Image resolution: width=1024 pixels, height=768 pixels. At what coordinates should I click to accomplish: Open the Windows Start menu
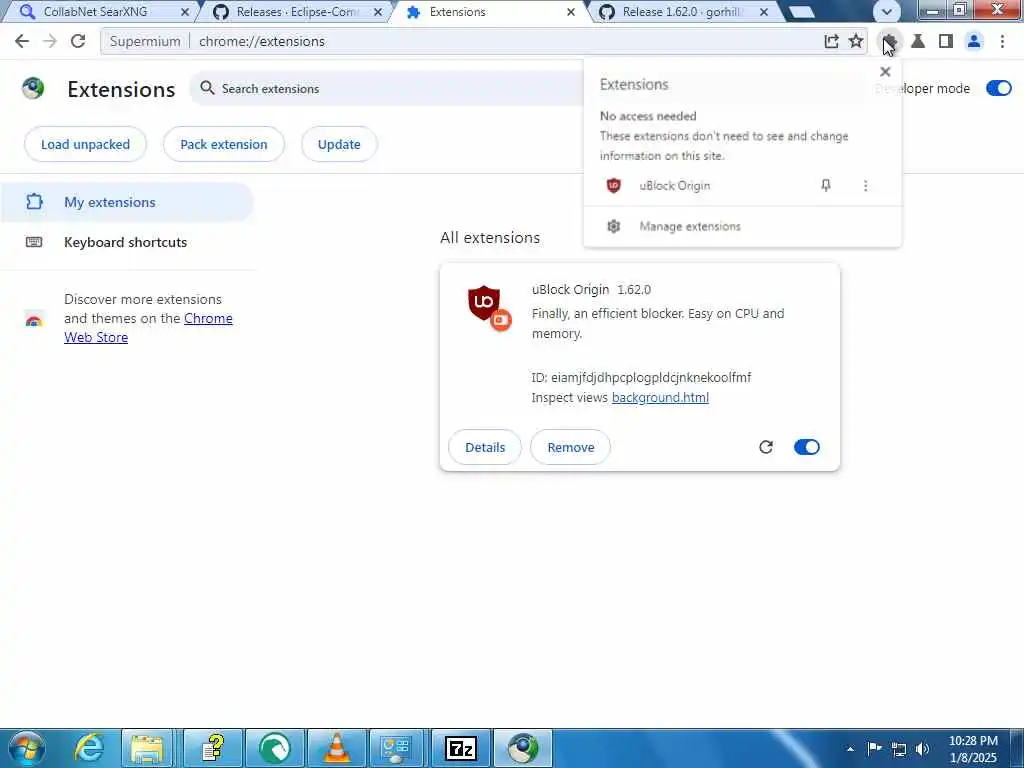pyautogui.click(x=27, y=748)
